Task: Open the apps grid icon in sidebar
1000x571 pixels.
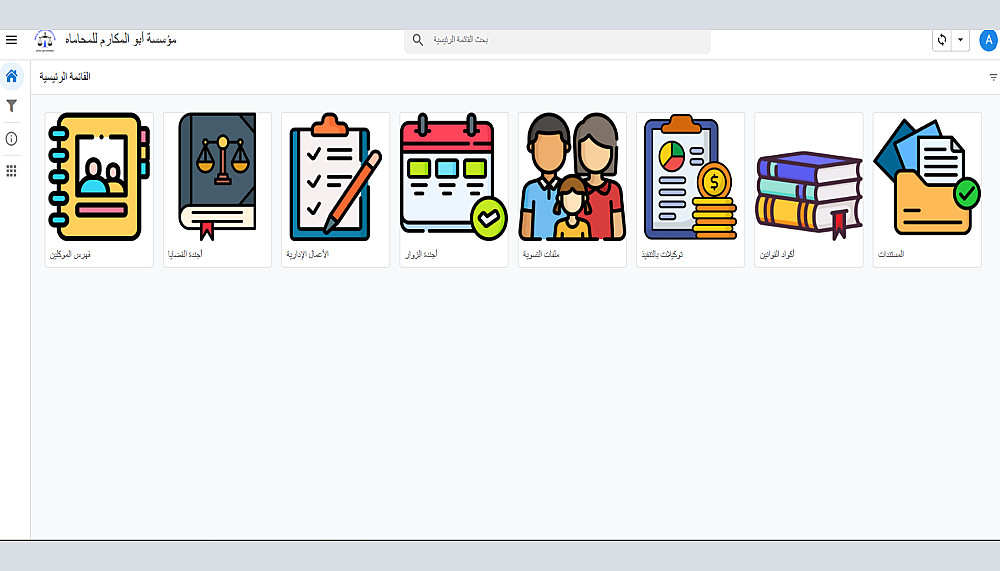Action: [11, 171]
